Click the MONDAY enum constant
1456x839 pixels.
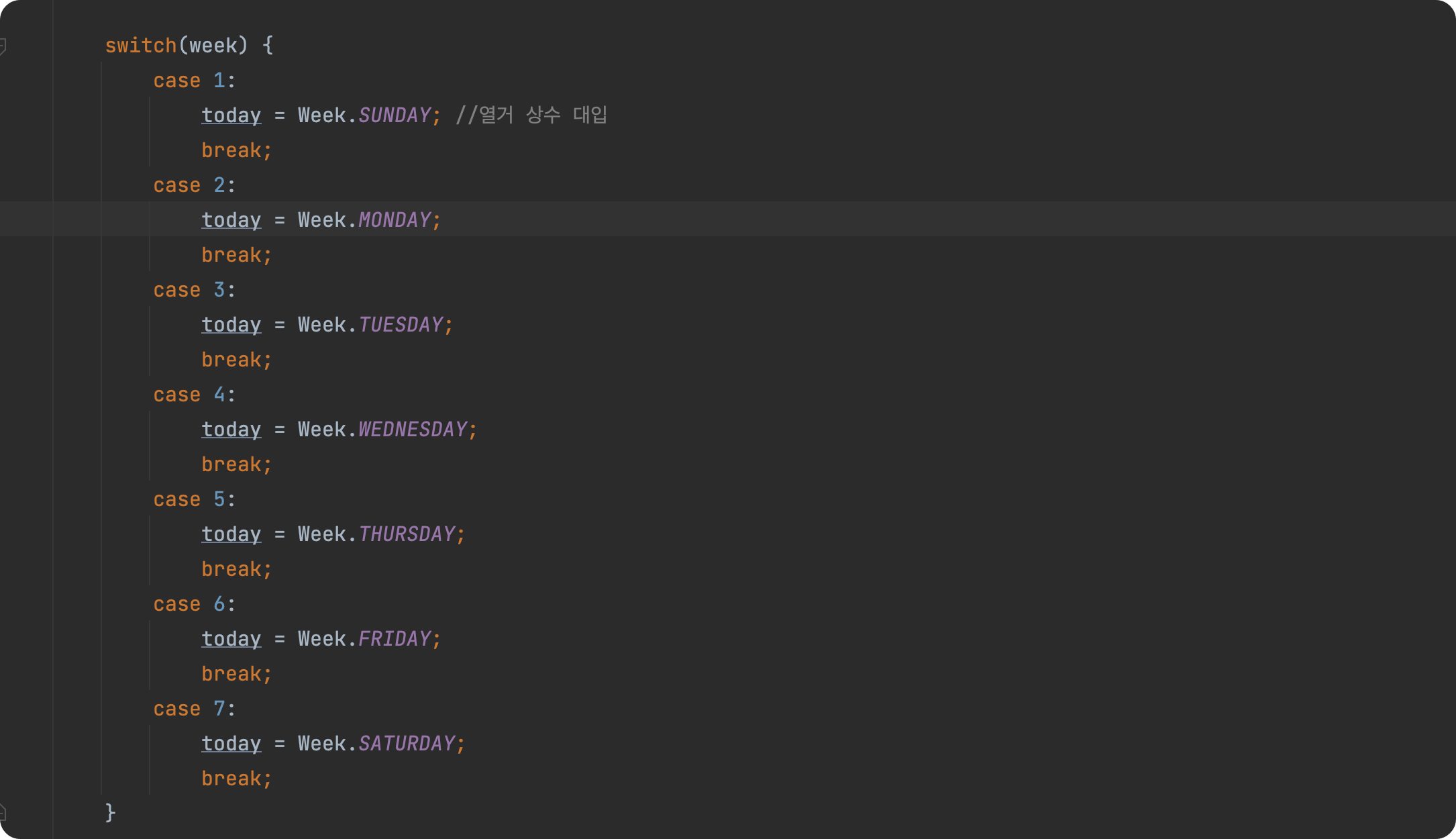395,220
